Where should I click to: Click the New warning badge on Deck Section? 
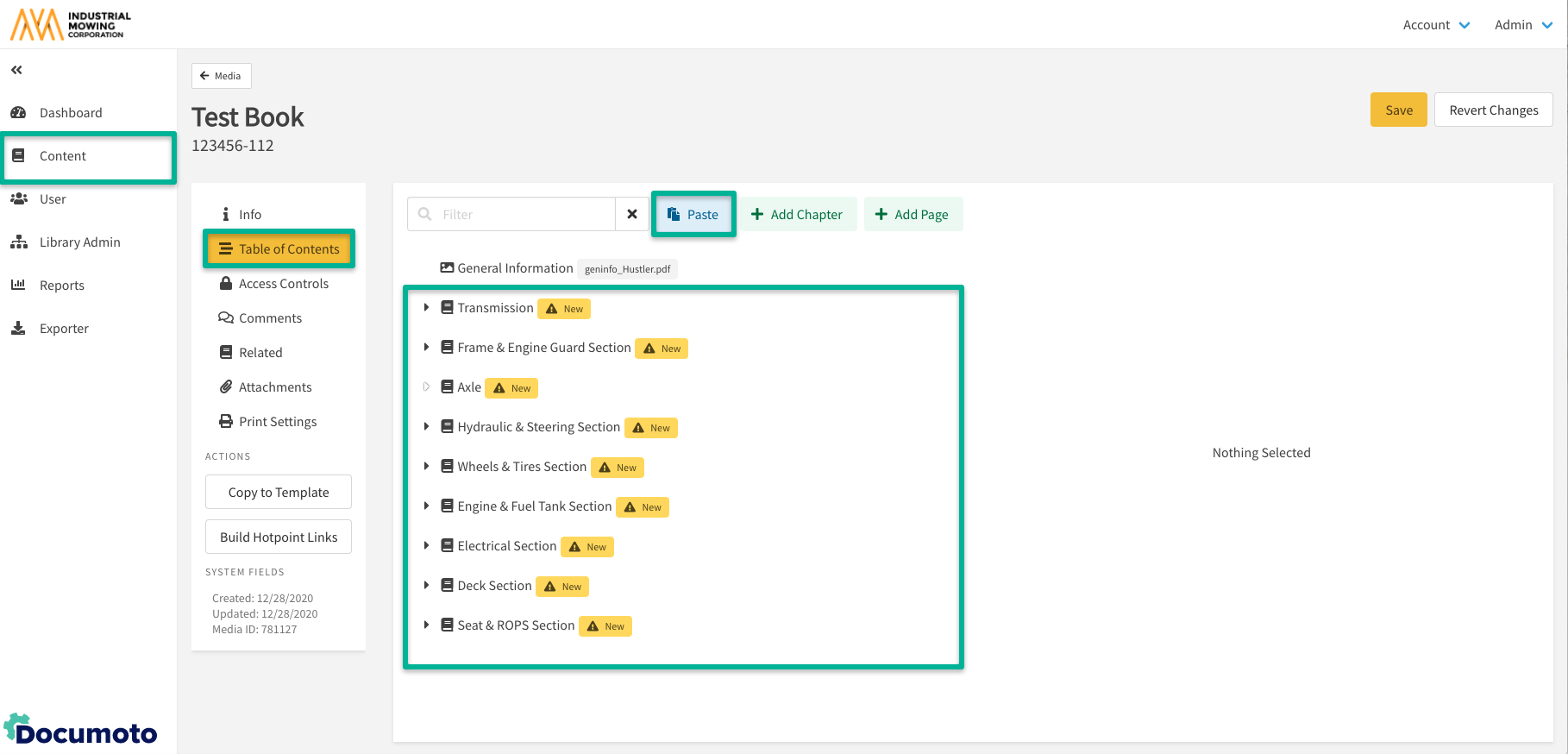click(562, 587)
